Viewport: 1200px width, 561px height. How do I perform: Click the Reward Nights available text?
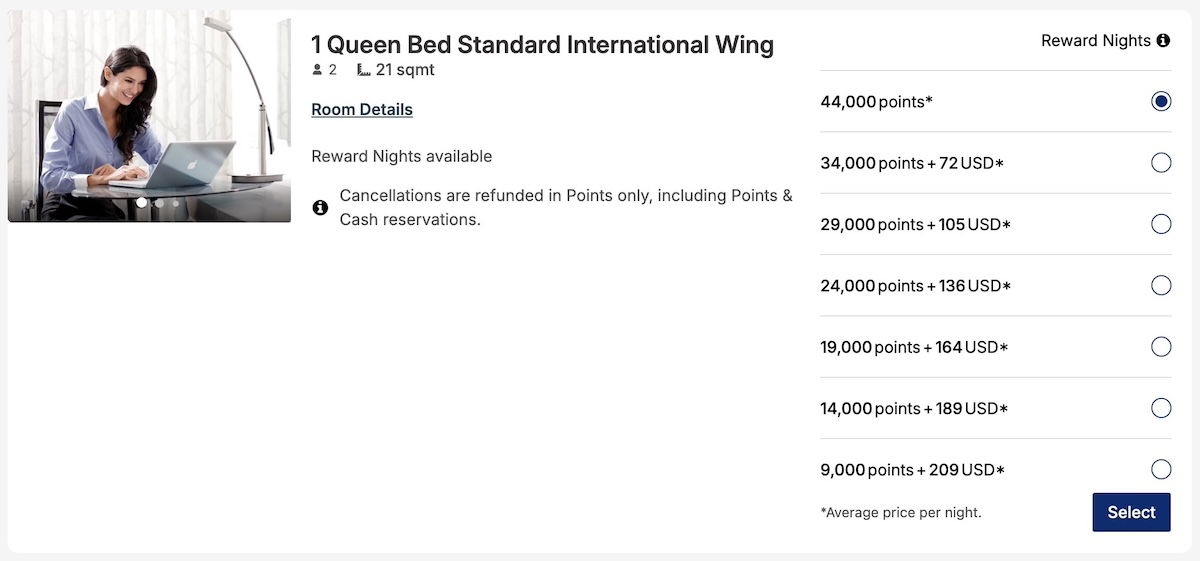[x=401, y=156]
